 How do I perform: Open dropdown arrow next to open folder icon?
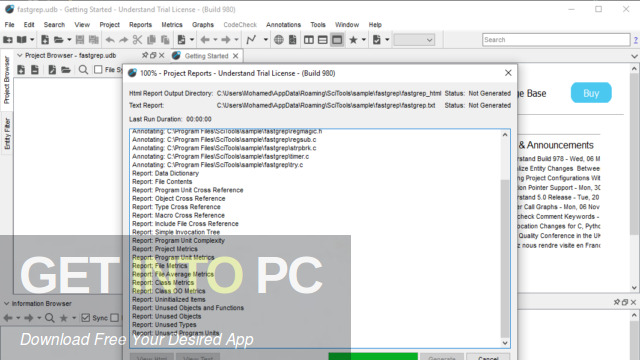click(69, 40)
